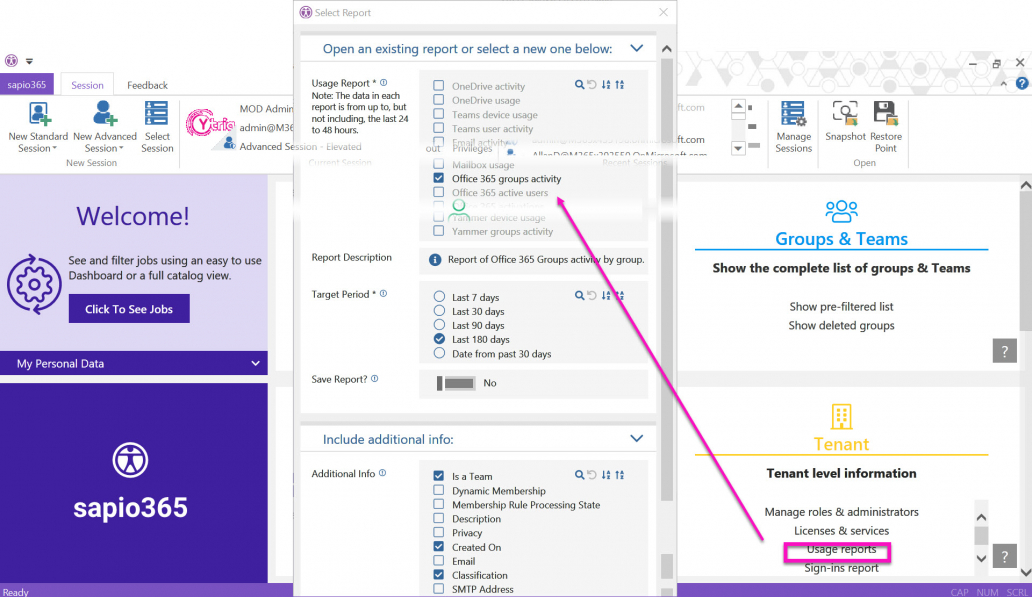Screen dimensions: 1032x597
Task: Click the info icon next to Additional Info label
Action: point(382,473)
